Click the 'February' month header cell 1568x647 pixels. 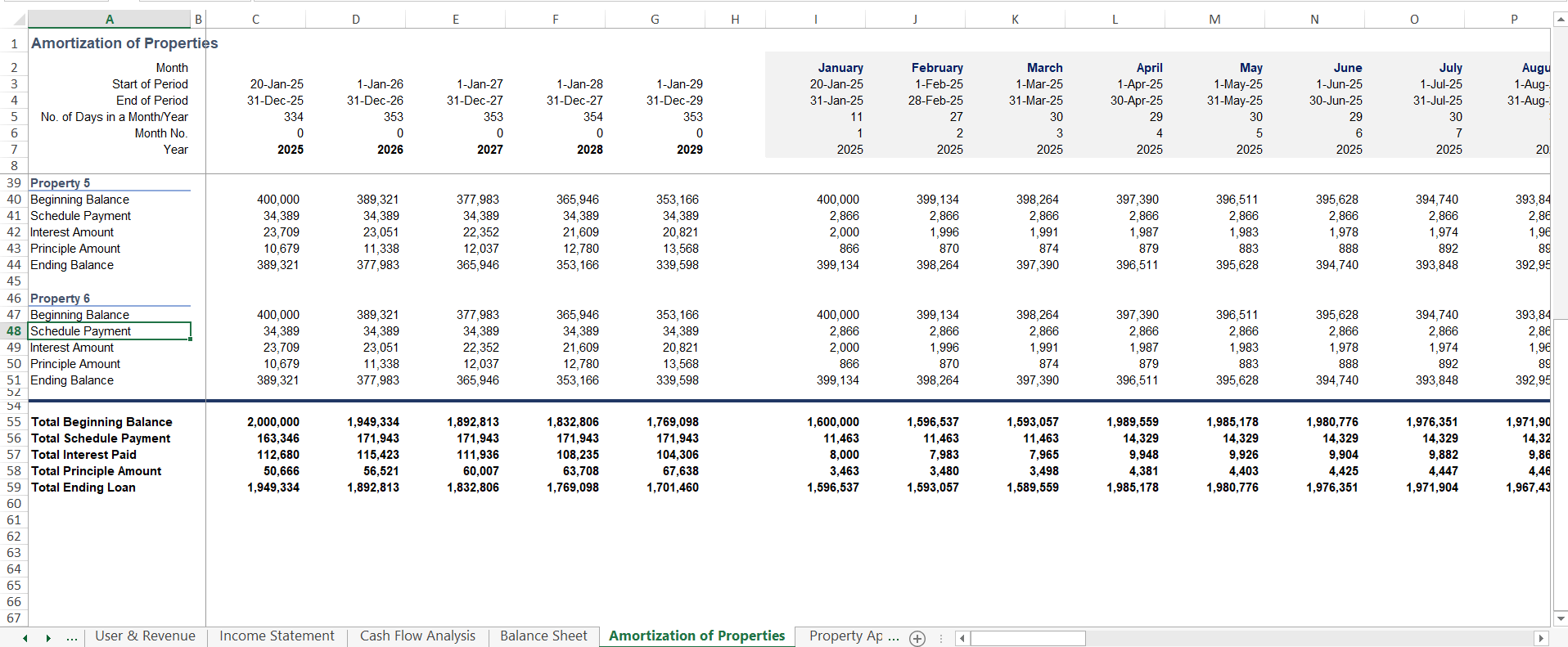[x=916, y=68]
